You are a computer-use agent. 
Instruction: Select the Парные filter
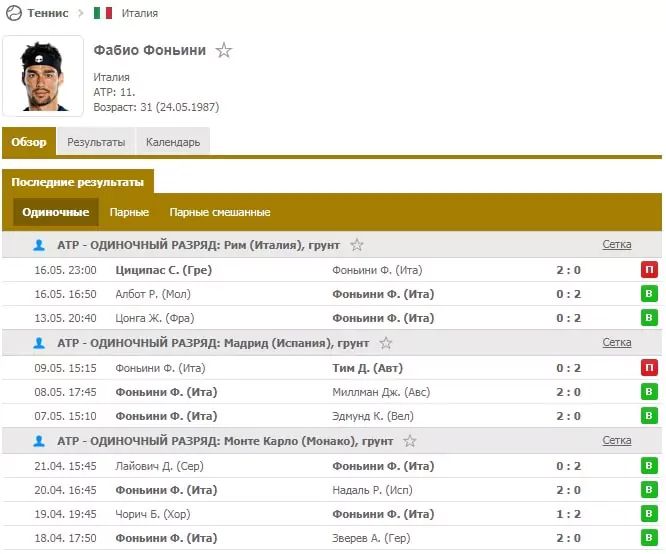(x=129, y=212)
